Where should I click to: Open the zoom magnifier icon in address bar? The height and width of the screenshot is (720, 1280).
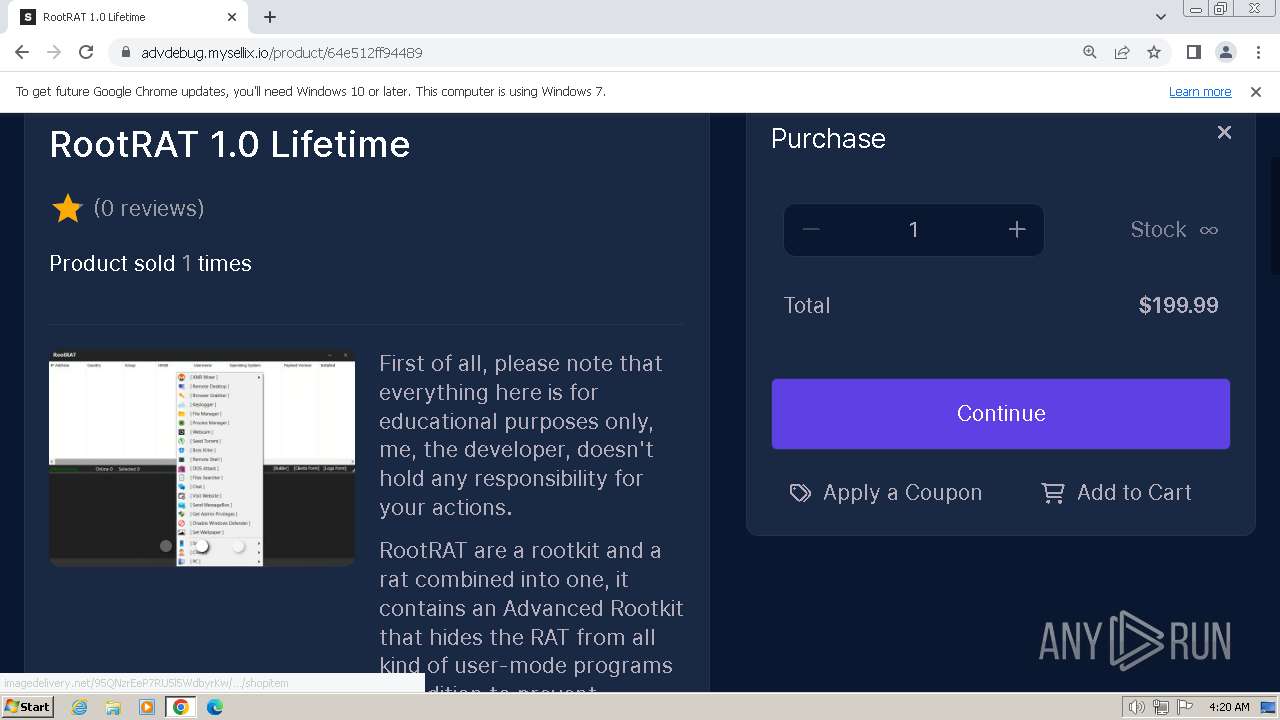point(1090,52)
